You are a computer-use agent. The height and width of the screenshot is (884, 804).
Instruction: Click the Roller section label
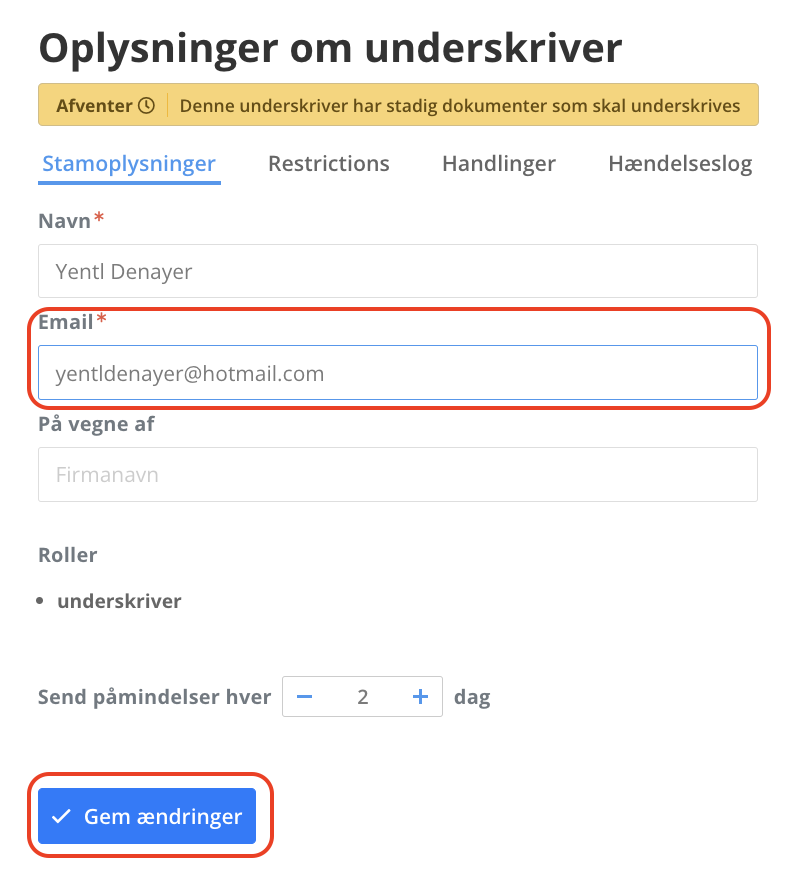(68, 555)
